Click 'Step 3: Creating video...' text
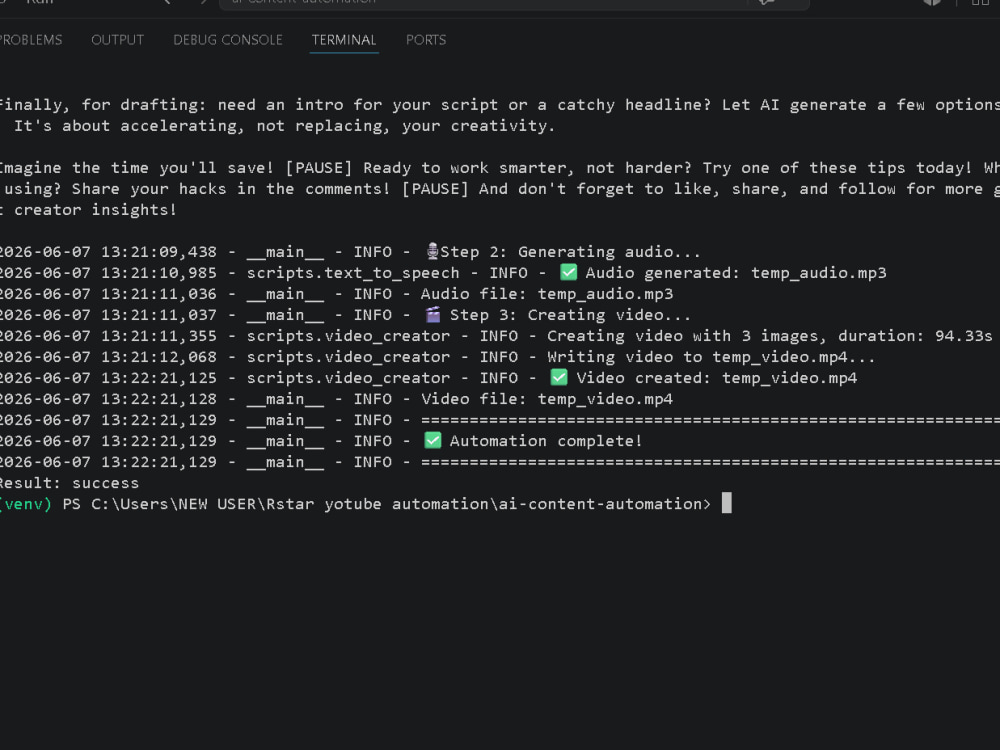Viewport: 1000px width, 750px height. click(x=570, y=314)
